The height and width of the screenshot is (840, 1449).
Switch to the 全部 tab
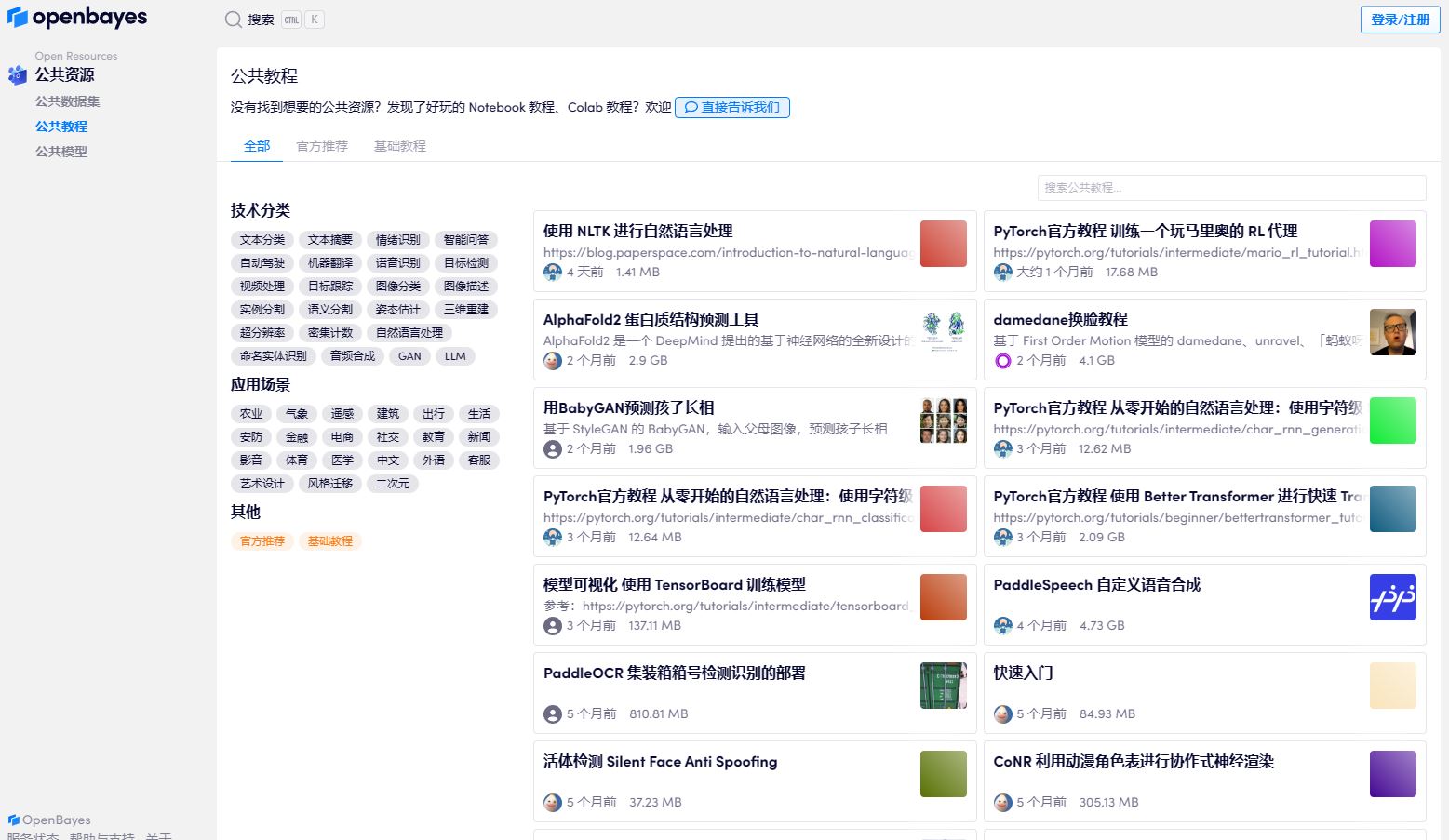[257, 146]
